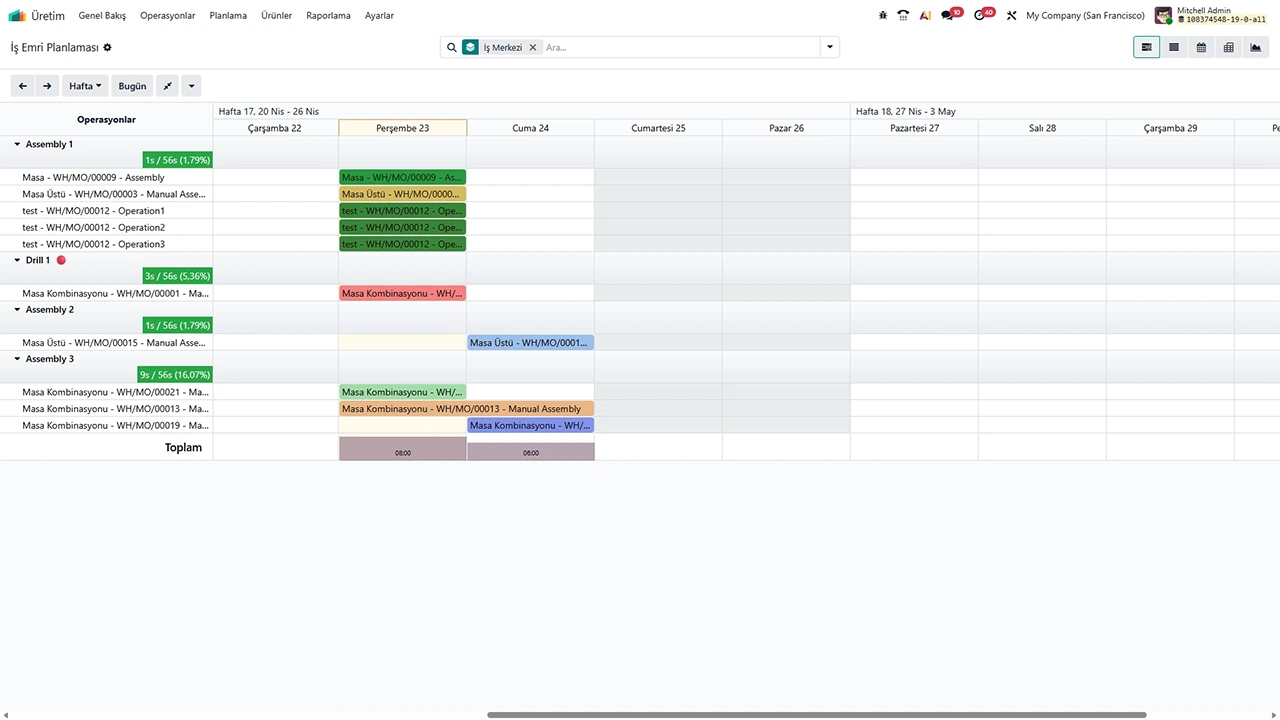
Task: Switch to pivot table view
Action: (x=1228, y=47)
